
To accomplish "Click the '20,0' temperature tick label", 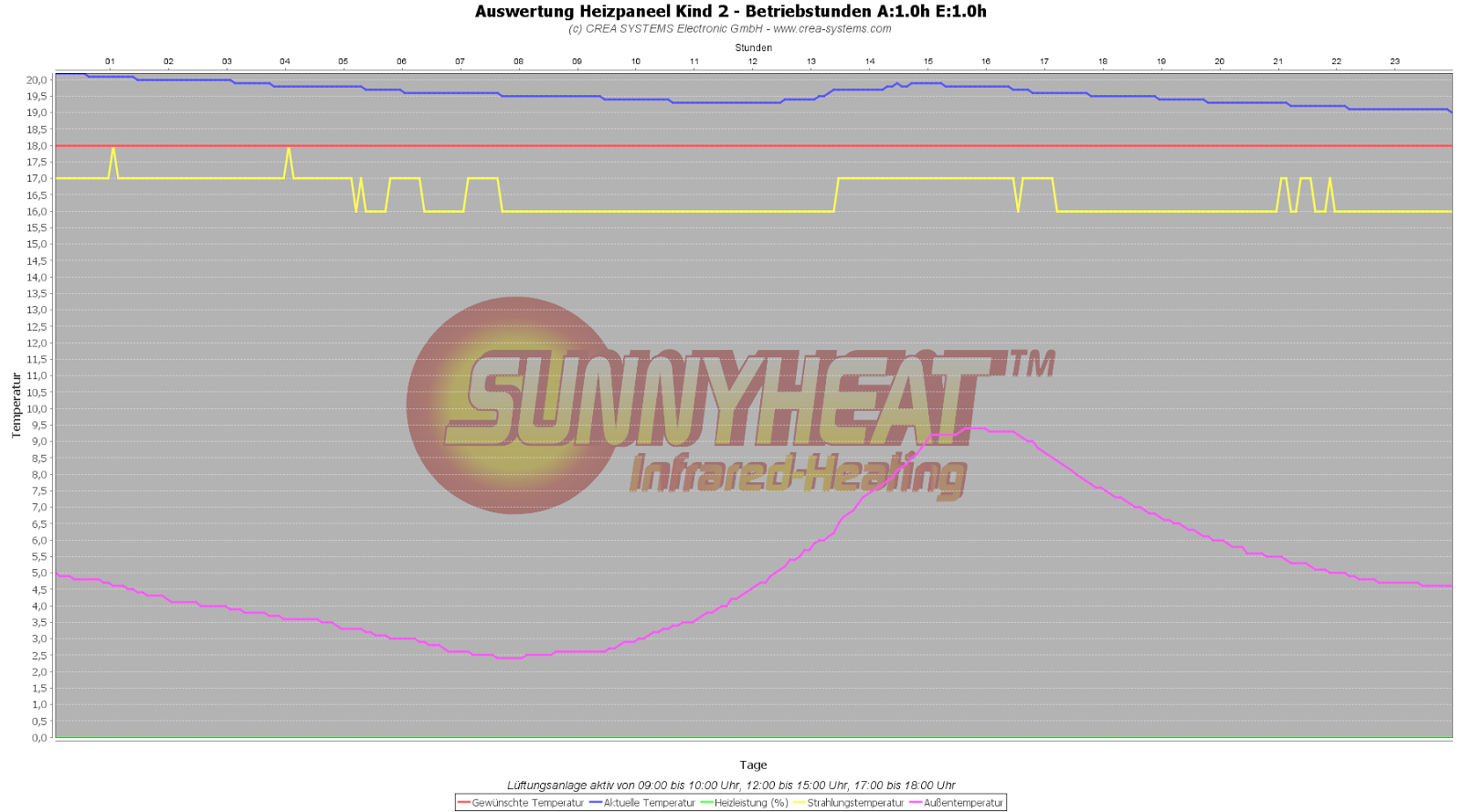I will click(x=37, y=80).
